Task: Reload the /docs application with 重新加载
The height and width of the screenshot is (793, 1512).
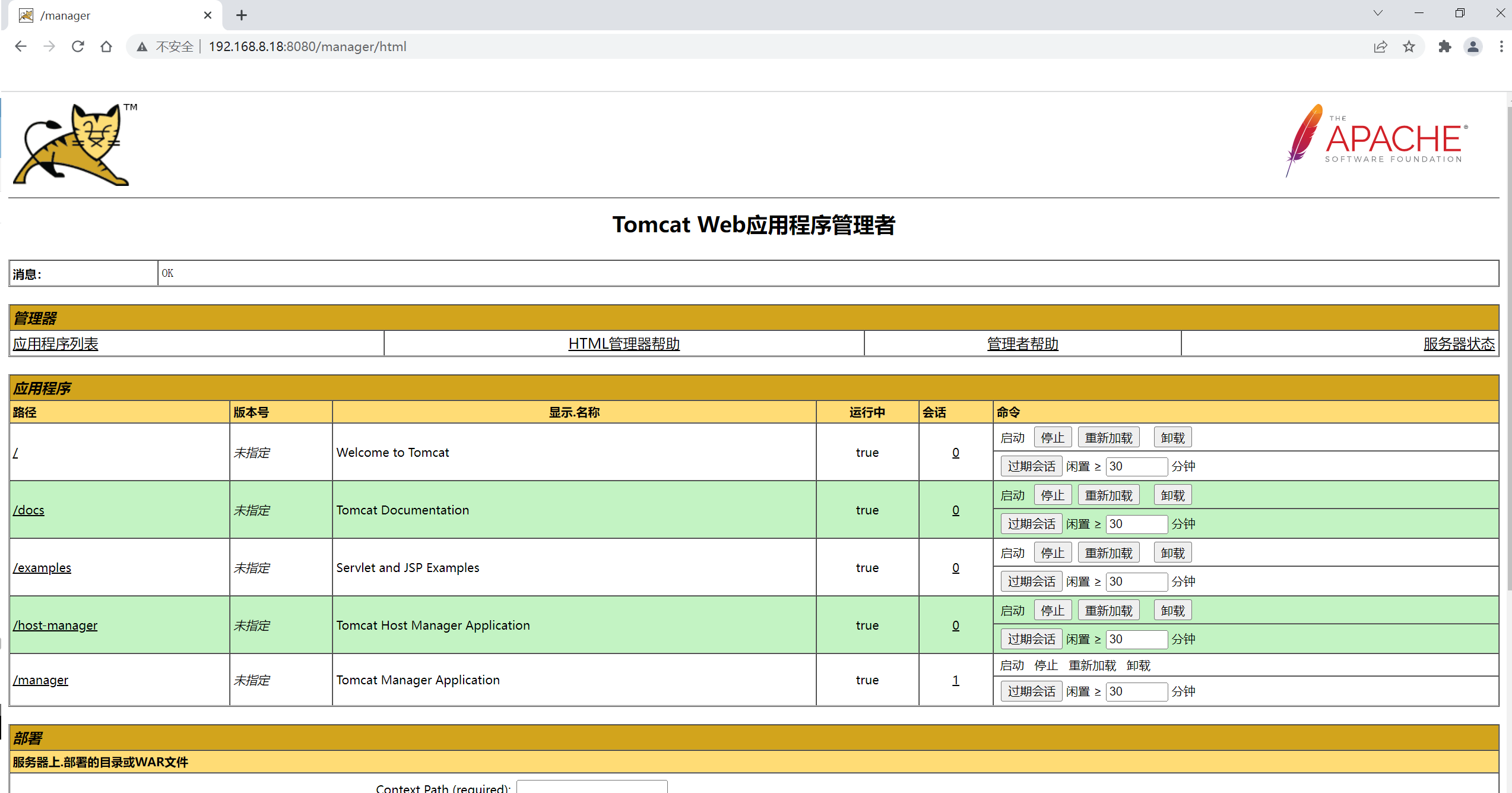Action: click(x=1108, y=495)
